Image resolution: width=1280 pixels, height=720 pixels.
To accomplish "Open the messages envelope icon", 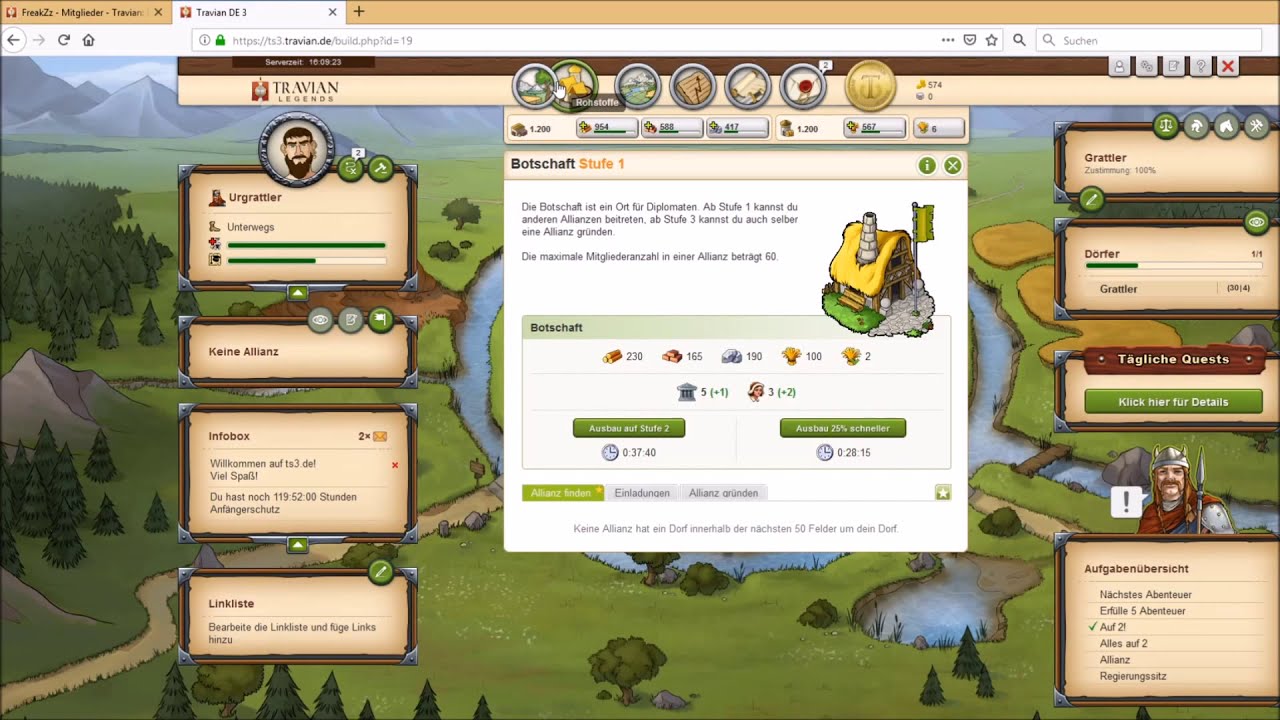I will coord(803,87).
